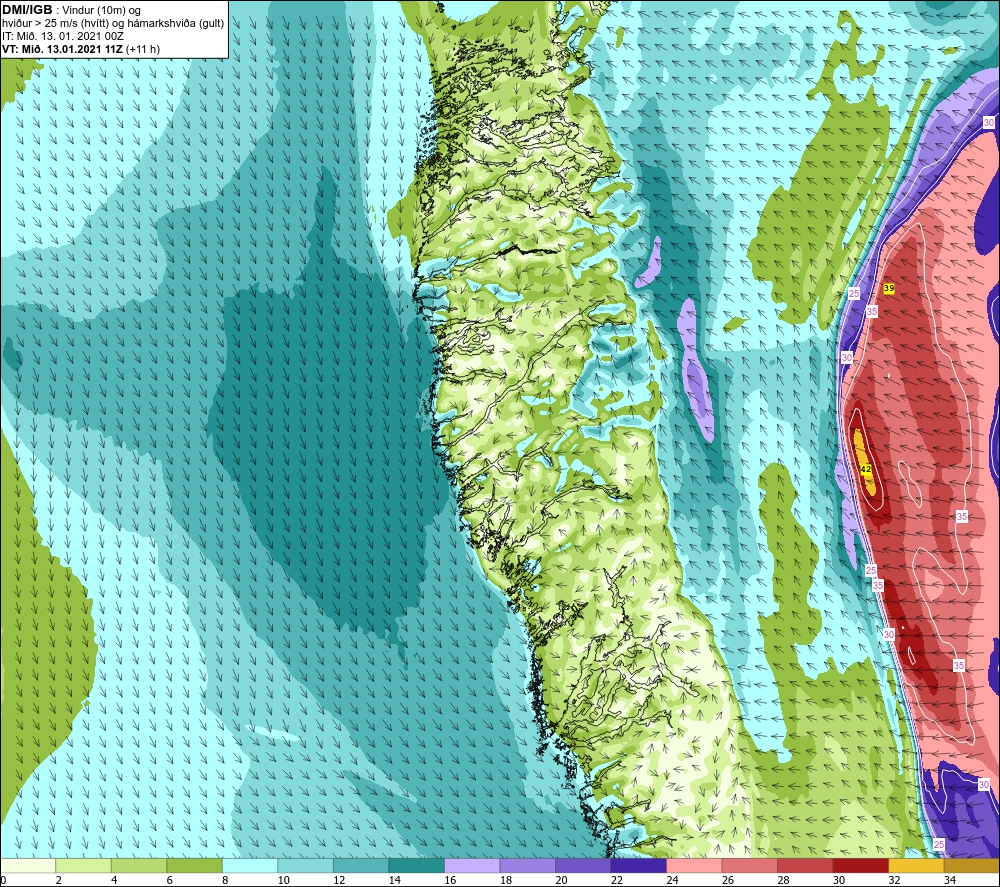Click the legend scale number 6
This screenshot has width=1000, height=887.
(169, 880)
